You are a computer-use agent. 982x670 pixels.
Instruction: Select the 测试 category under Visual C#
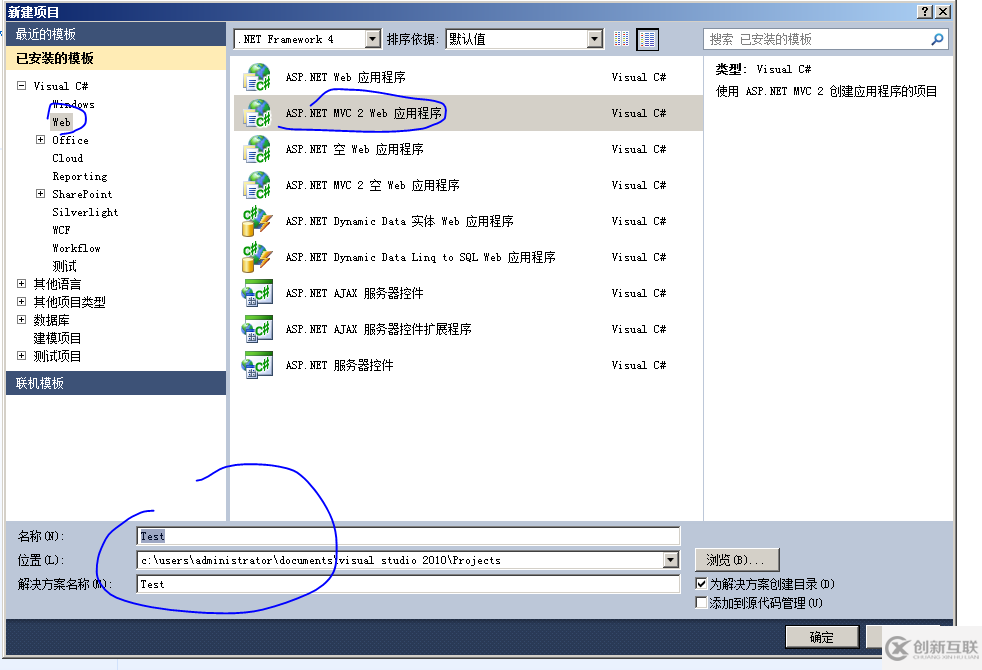pyautogui.click(x=65, y=266)
